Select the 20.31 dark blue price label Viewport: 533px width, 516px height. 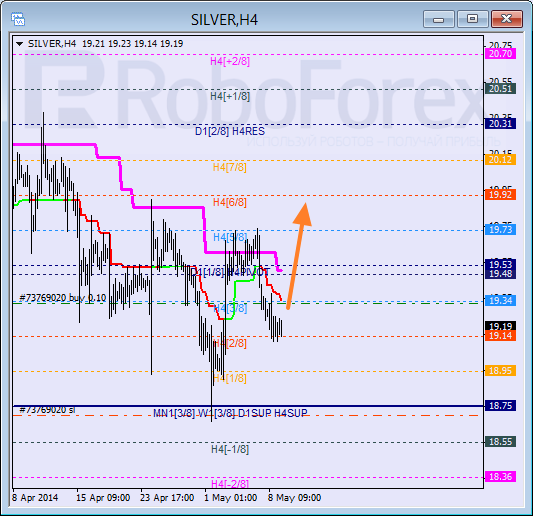click(500, 124)
